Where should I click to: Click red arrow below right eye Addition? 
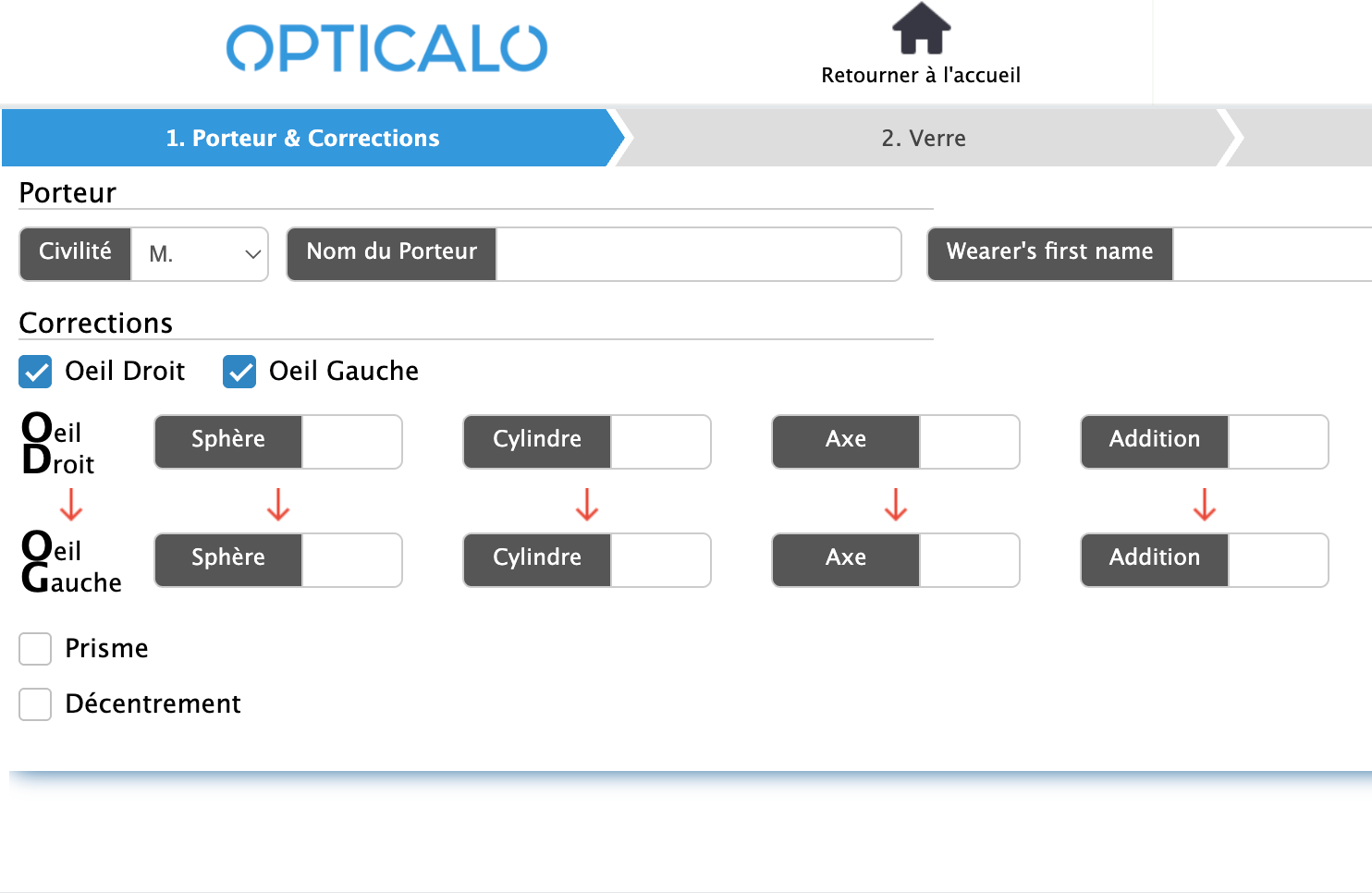pyautogui.click(x=1205, y=505)
